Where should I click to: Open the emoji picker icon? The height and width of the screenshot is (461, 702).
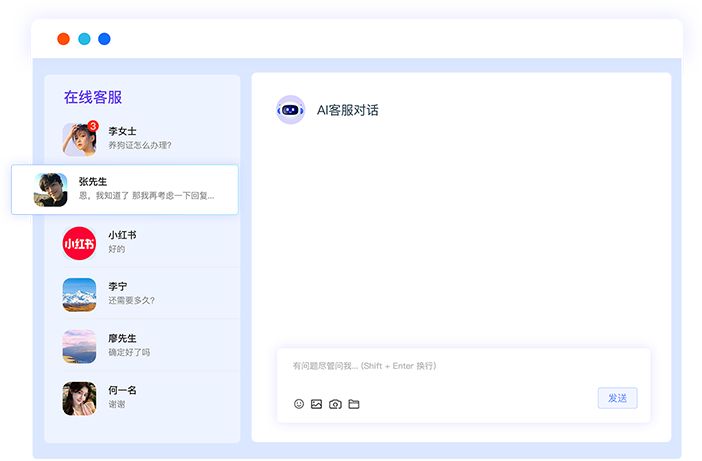point(299,404)
